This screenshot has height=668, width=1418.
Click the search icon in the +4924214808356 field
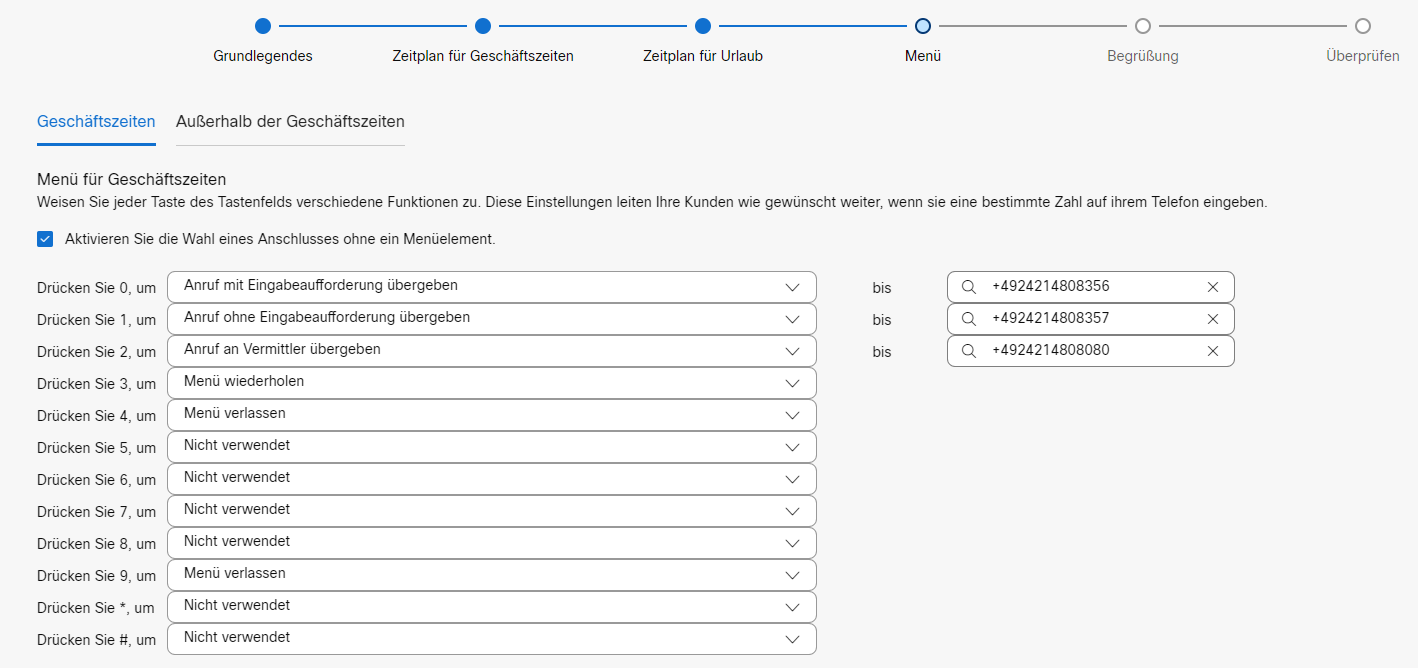[x=968, y=287]
